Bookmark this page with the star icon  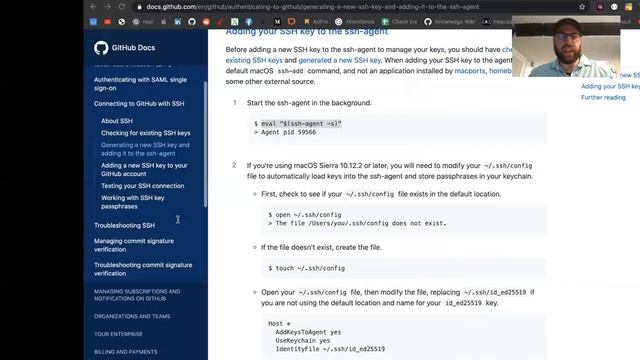click(582, 7)
